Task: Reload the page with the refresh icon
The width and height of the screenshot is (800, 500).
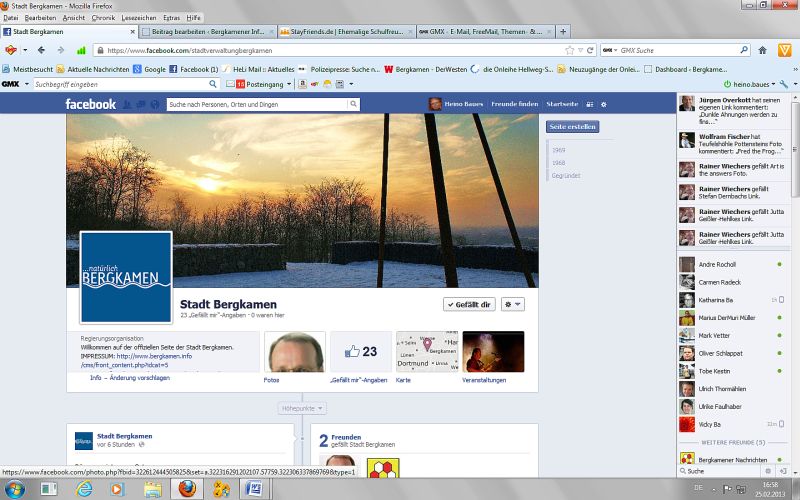Action: (x=590, y=50)
